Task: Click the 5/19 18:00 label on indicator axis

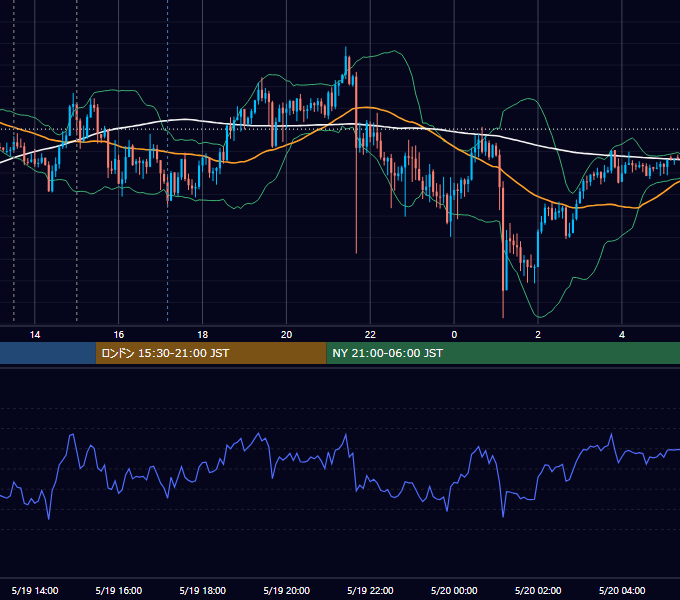Action: [203, 590]
